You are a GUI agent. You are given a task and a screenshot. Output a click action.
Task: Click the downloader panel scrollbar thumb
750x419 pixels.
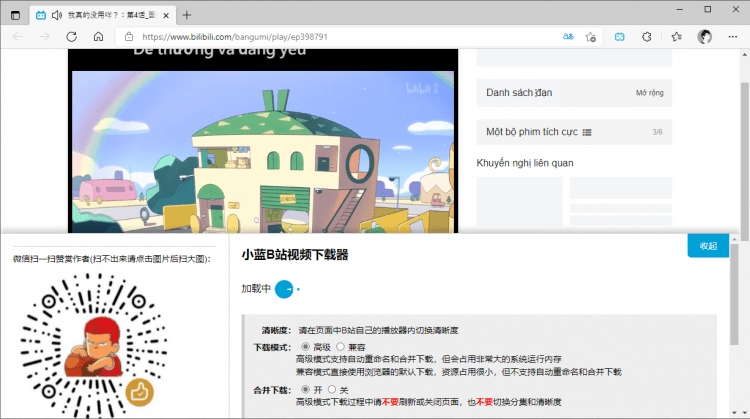pos(734,293)
